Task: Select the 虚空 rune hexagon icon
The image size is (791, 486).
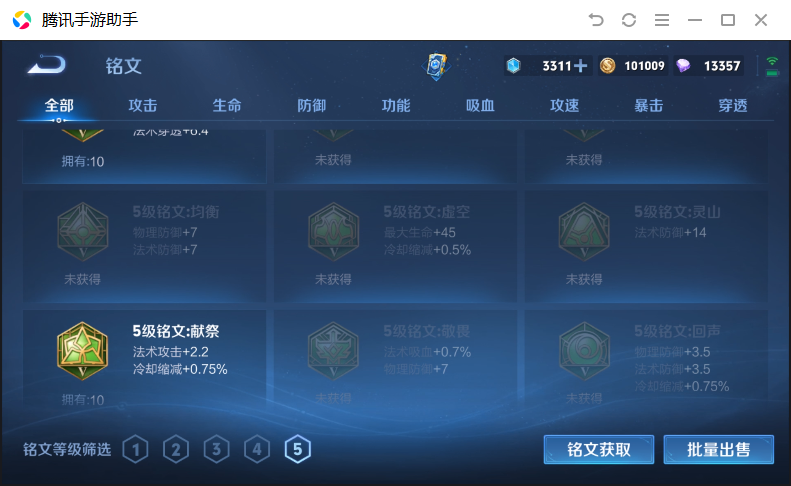Action: (x=333, y=232)
